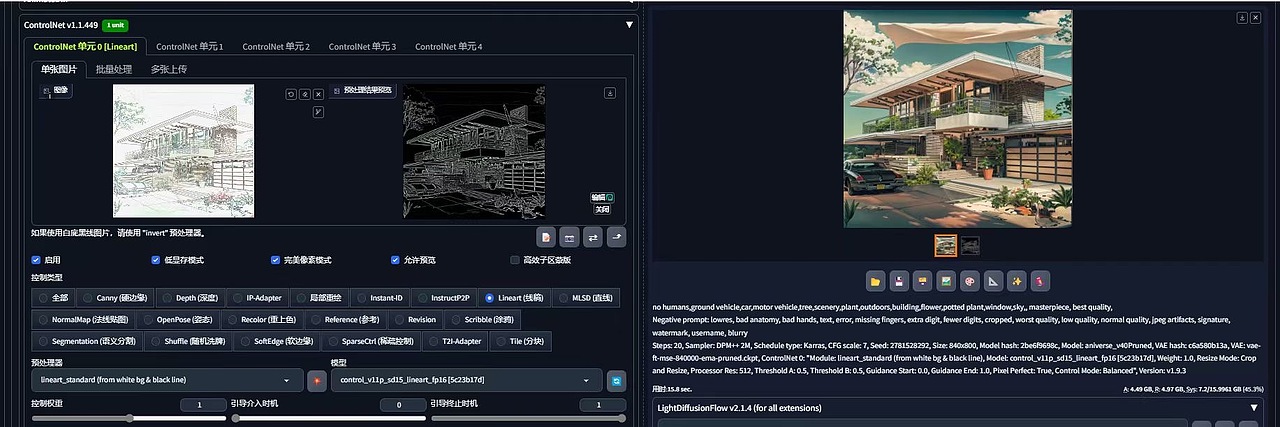Screen dimensions: 1280x427
Task: Click the 控制权重 control weight slider
Action: (130, 419)
